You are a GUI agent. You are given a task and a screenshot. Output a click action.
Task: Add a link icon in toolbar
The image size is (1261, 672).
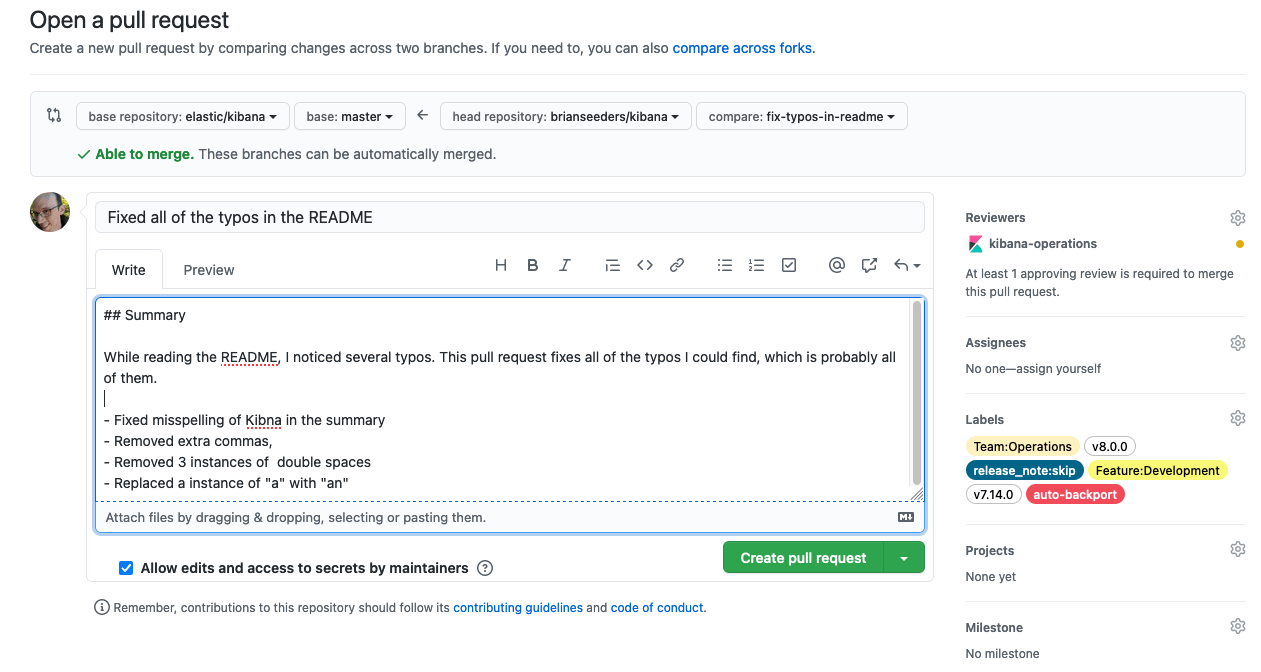point(677,265)
